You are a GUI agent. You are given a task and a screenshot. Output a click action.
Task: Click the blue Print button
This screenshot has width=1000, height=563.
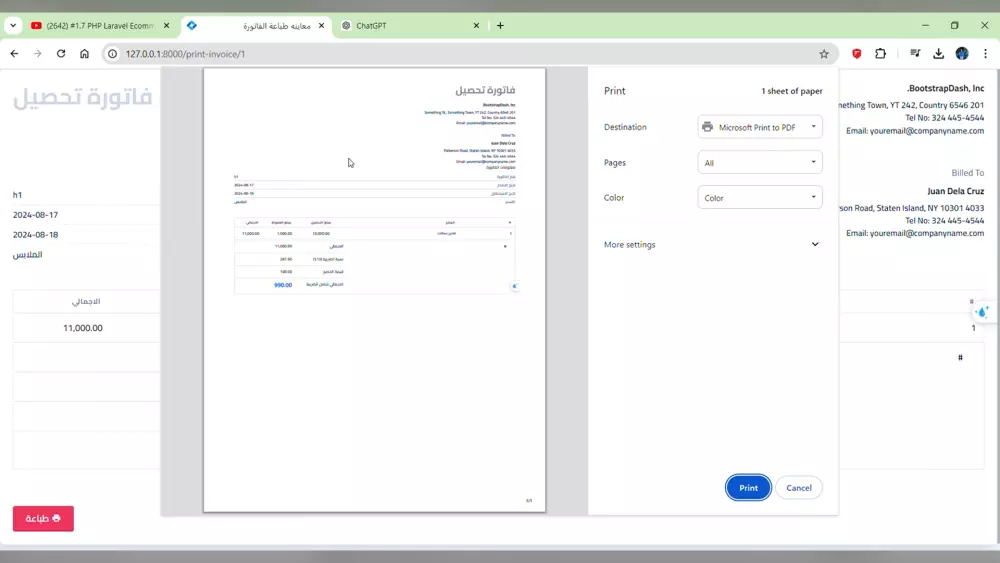pyautogui.click(x=748, y=488)
